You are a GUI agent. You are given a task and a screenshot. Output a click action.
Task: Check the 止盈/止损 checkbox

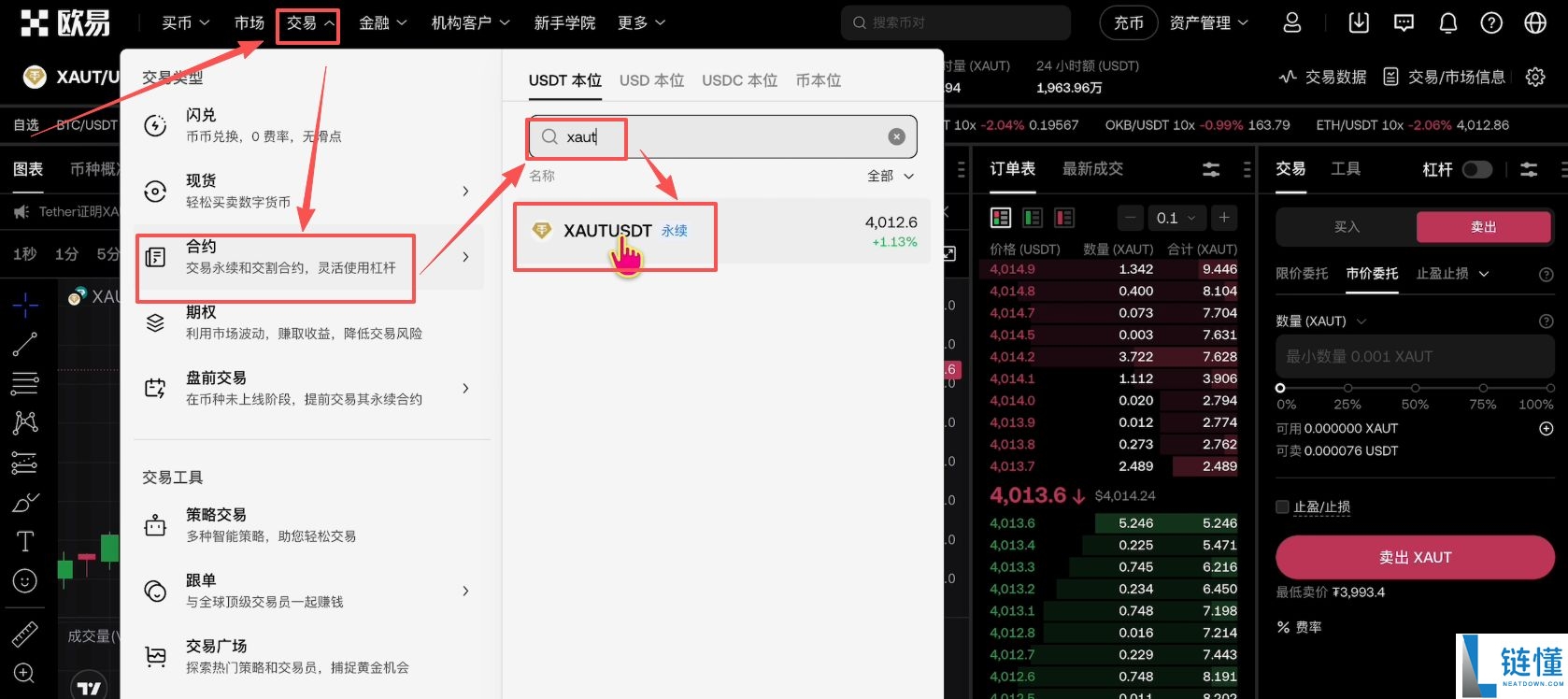point(1282,506)
